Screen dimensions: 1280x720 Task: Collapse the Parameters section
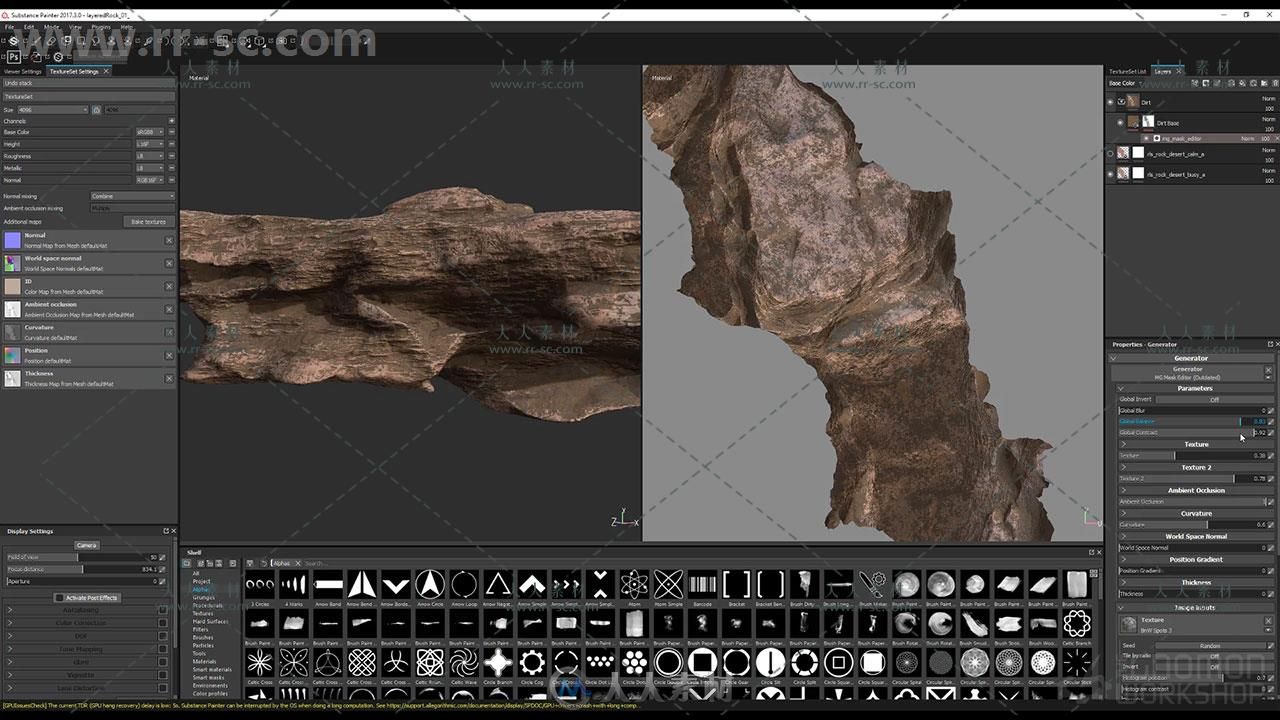(1120, 388)
